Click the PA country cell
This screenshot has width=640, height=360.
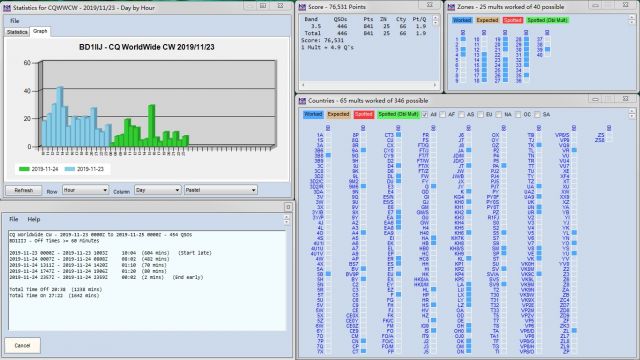[504, 166]
